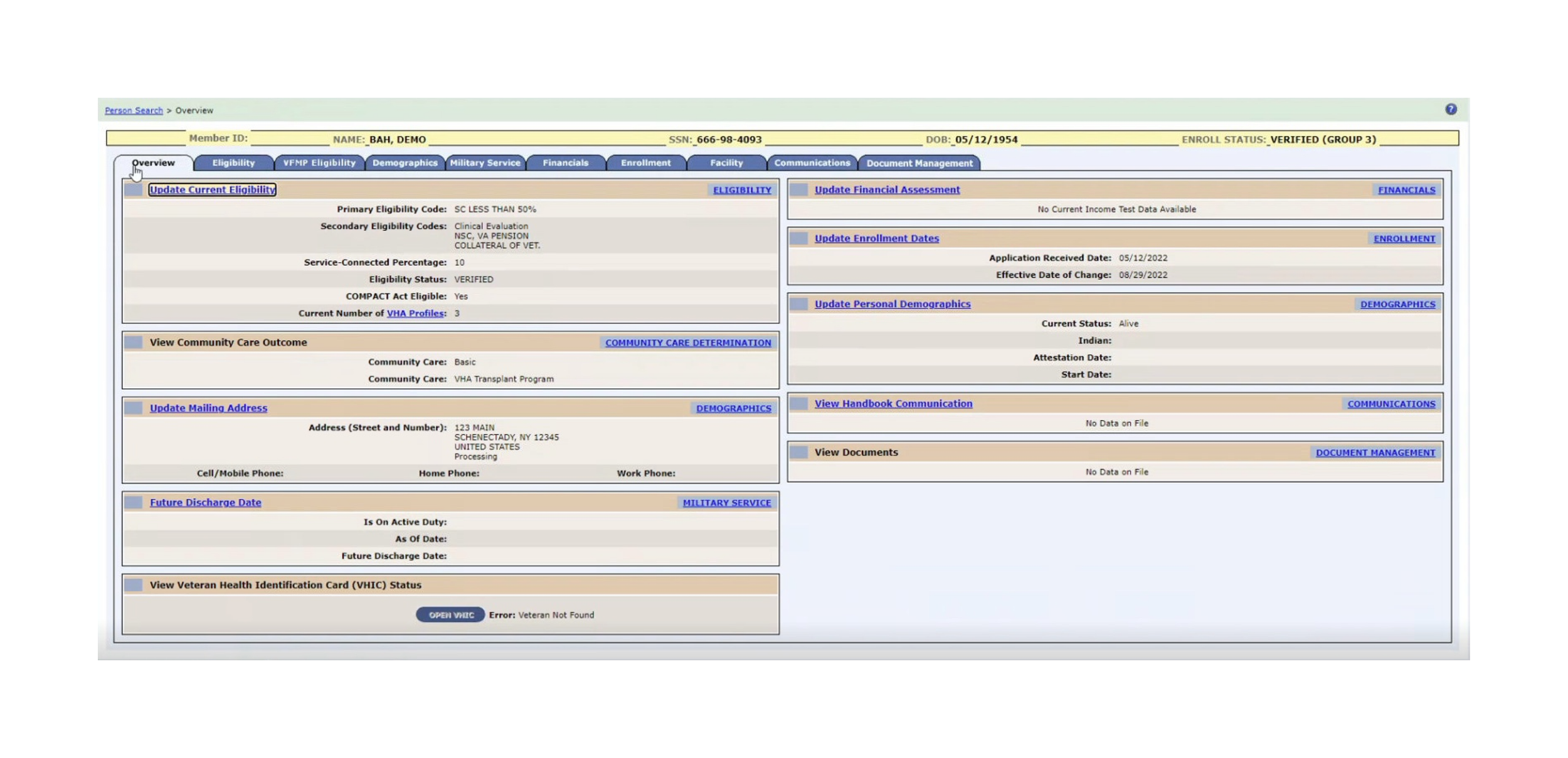1568x758 pixels.
Task: Click square icon beside Update Current Eligibility
Action: pos(133,189)
